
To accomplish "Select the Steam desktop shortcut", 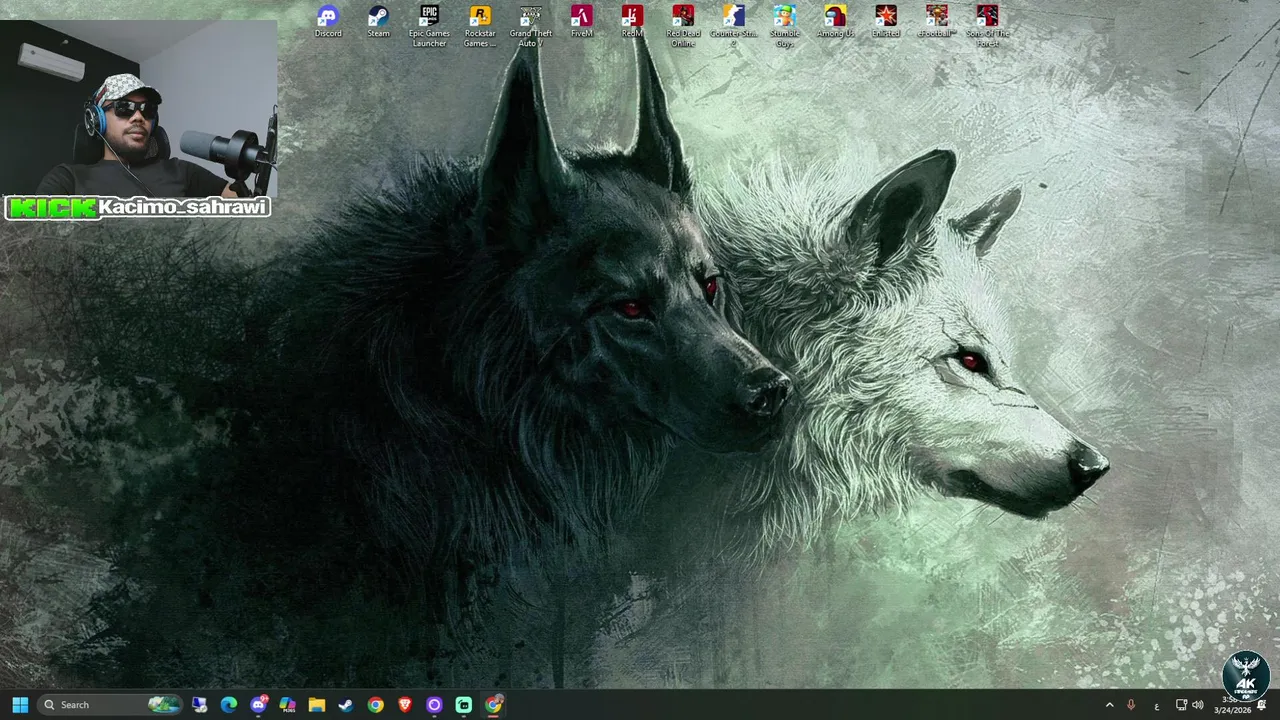I will click(x=378, y=22).
